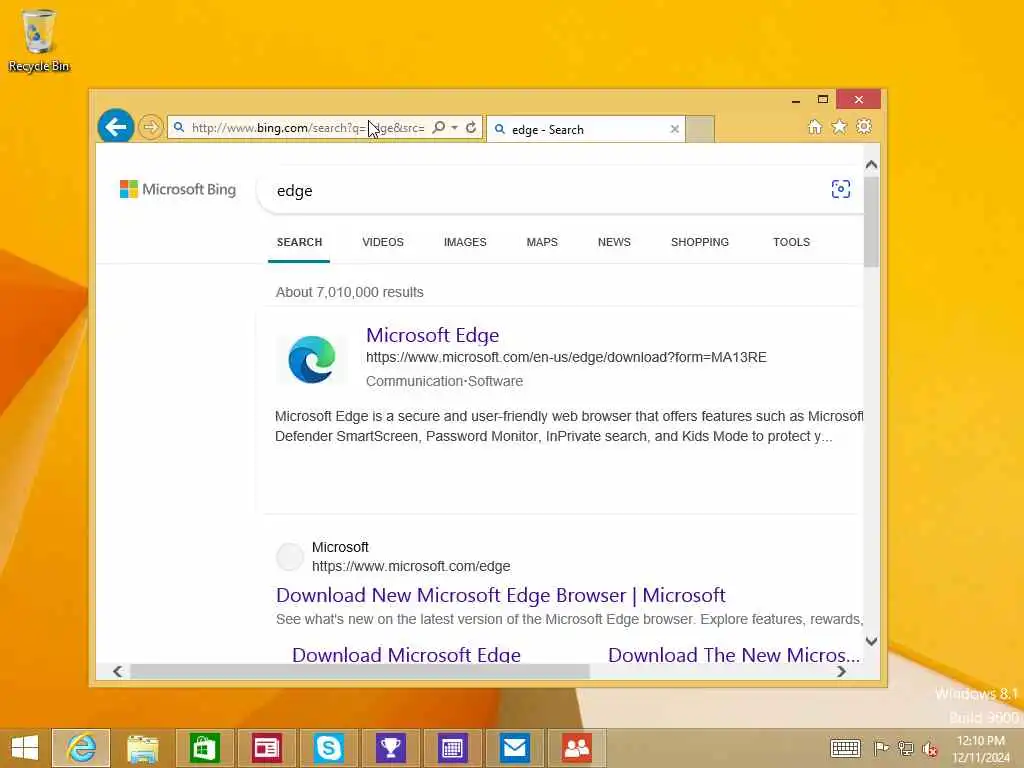
Task: Switch to the MAPS tab
Action: coord(542,242)
